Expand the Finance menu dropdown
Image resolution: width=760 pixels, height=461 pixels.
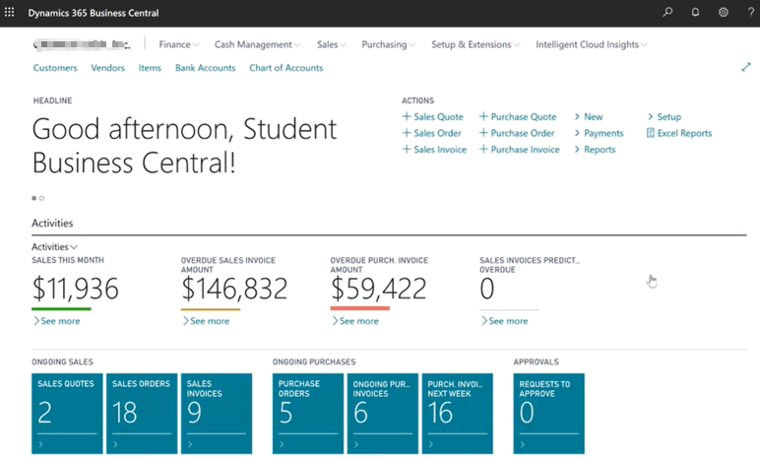(x=179, y=44)
